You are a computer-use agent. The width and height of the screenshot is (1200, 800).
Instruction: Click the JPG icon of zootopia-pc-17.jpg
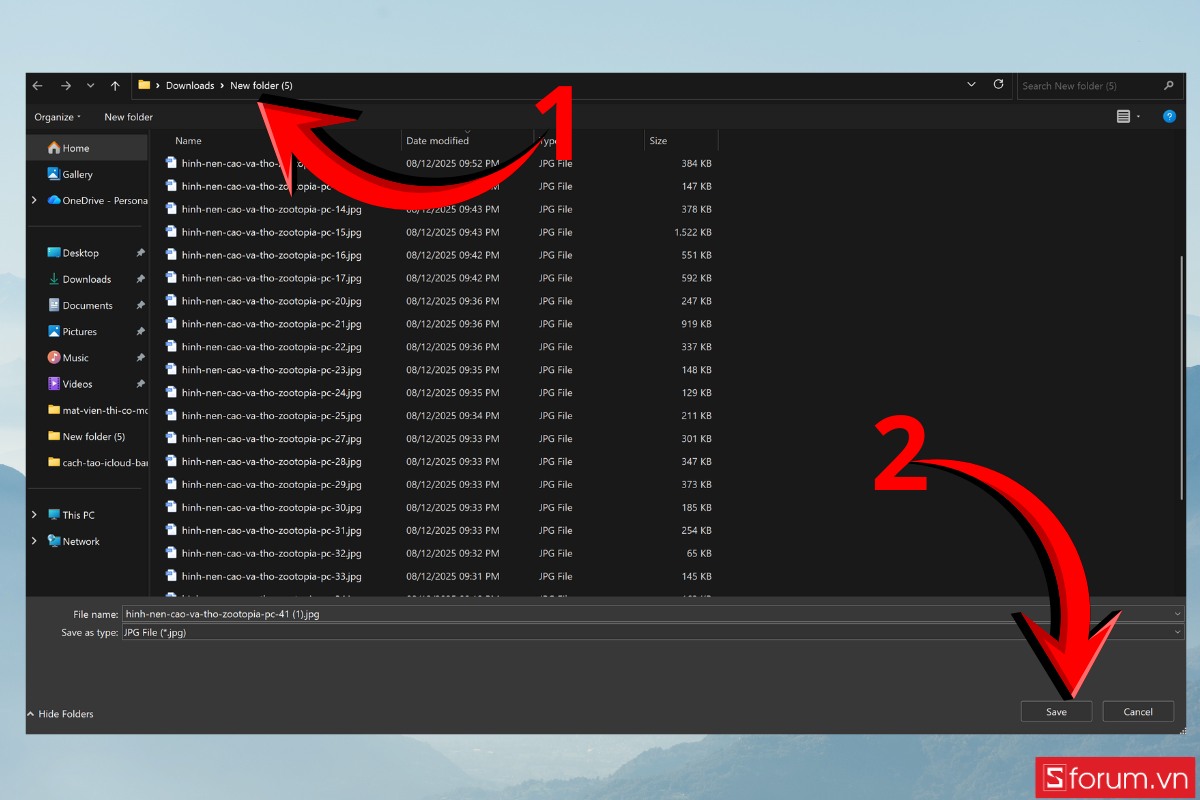[x=171, y=278]
